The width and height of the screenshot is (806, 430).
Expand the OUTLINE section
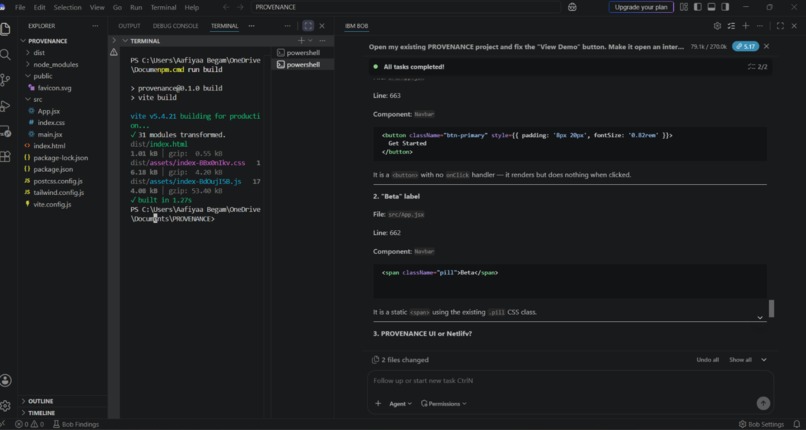[40, 401]
